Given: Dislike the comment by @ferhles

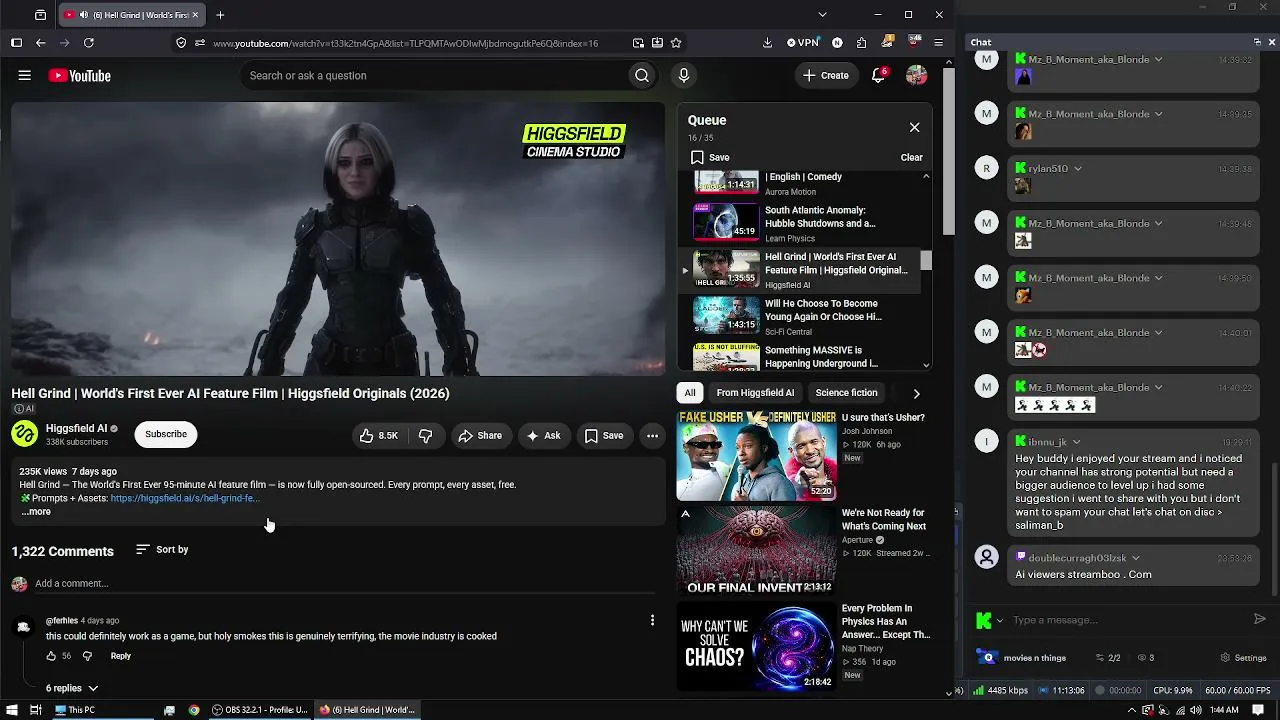Looking at the screenshot, I should [x=87, y=656].
